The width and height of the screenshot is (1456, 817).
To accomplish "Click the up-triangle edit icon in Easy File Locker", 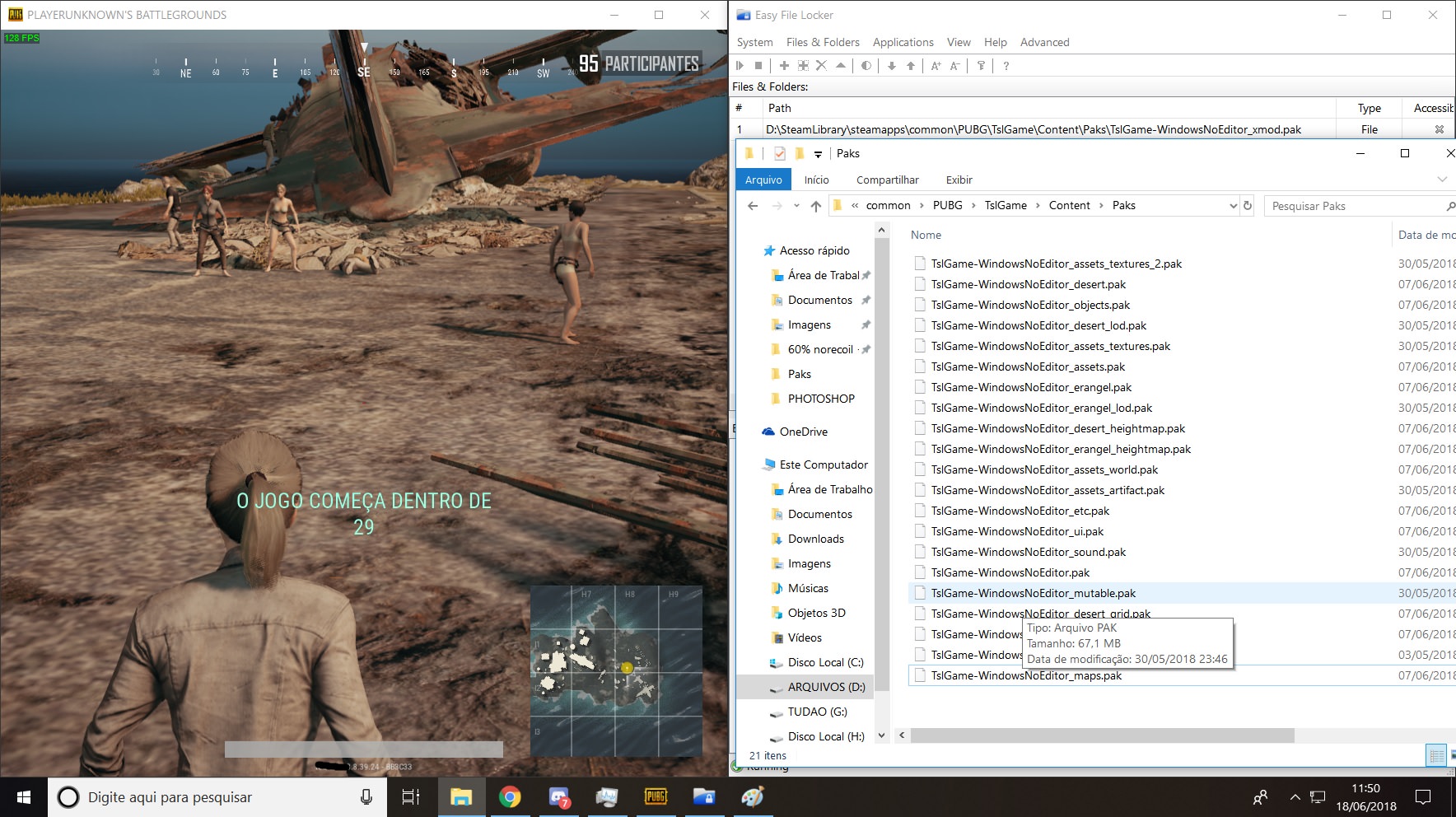I will [x=840, y=66].
